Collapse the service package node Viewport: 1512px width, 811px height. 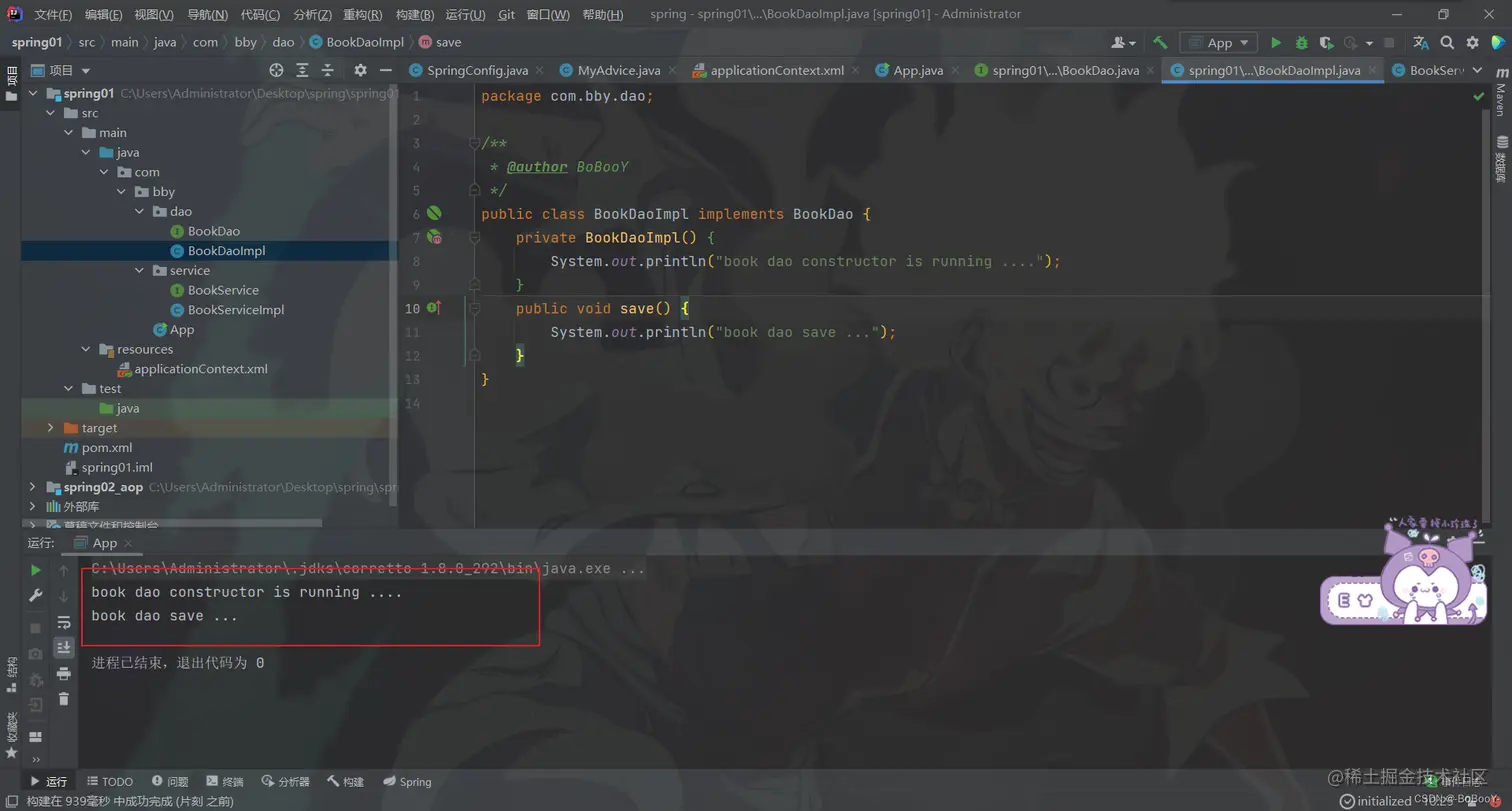pyautogui.click(x=140, y=270)
